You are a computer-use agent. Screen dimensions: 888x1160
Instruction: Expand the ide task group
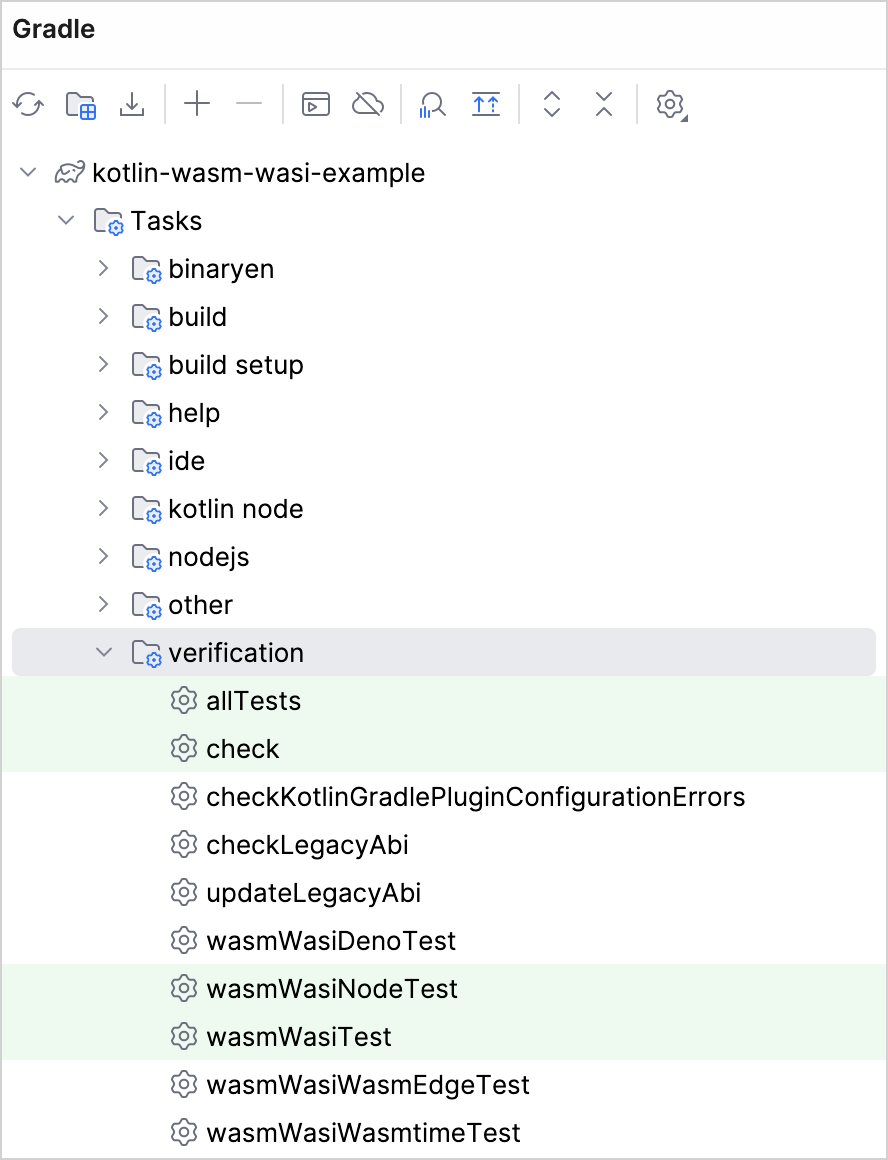click(104, 461)
